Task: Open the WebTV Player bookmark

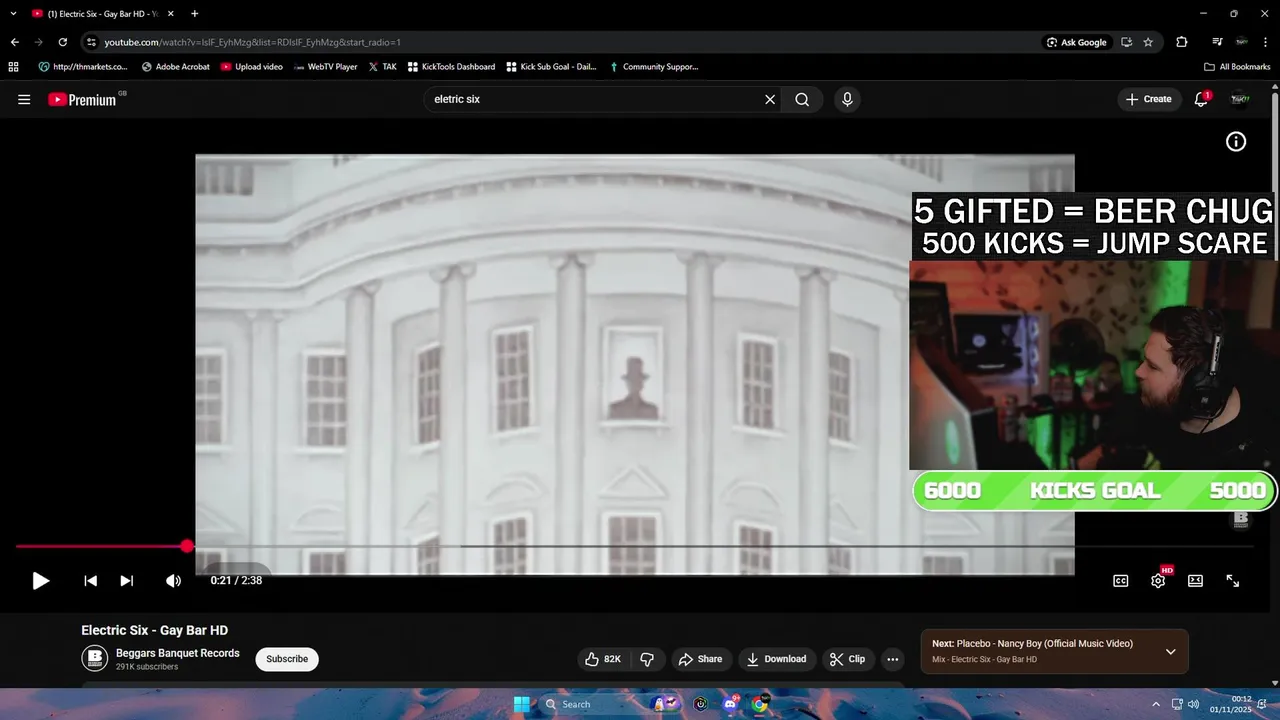Action: click(x=325, y=67)
